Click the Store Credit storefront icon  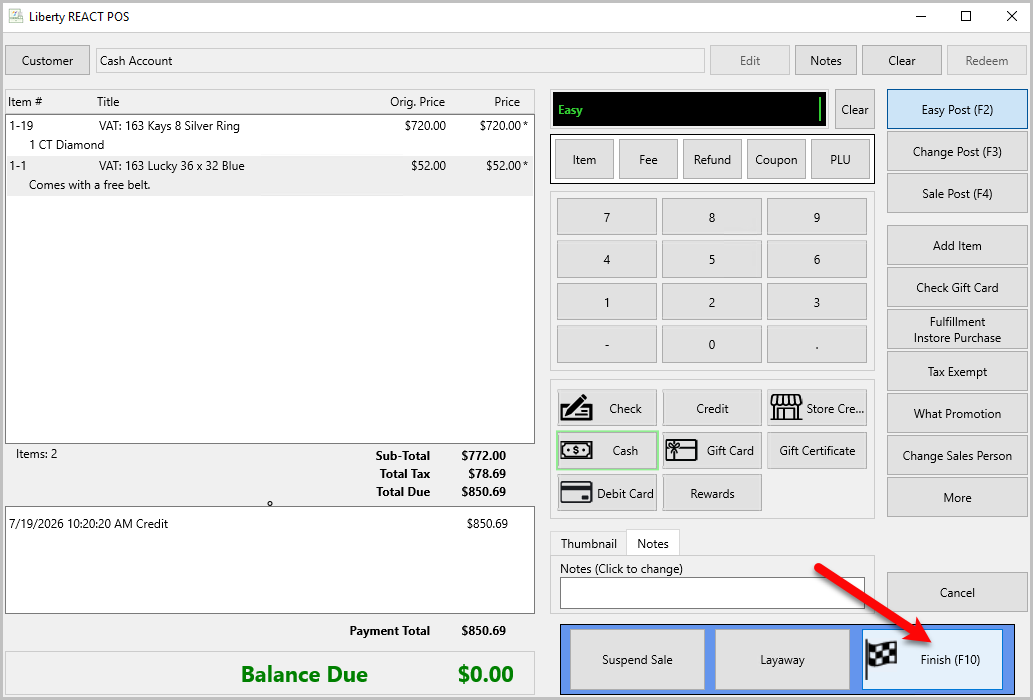coord(786,408)
